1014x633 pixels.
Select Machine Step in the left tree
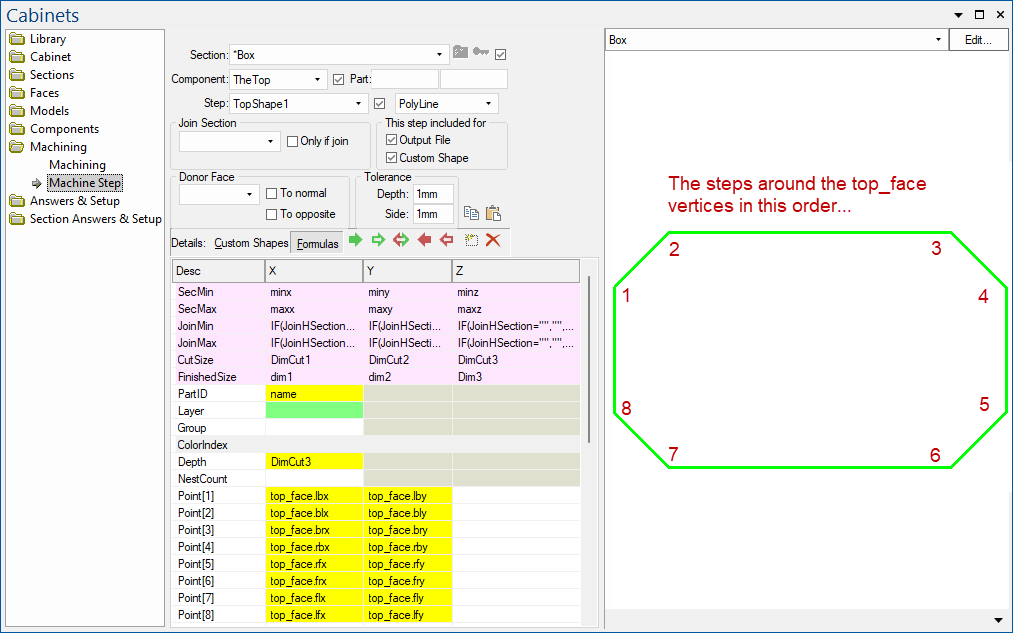tap(84, 183)
